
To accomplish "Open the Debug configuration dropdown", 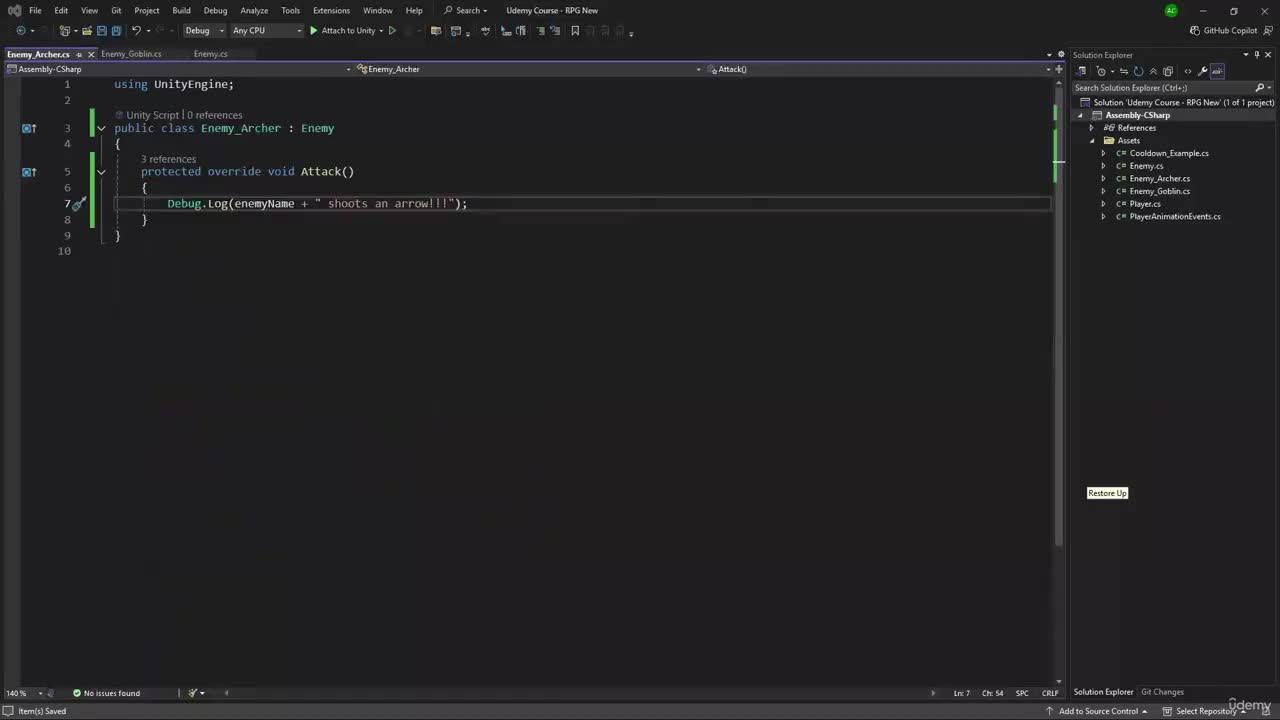I will point(203,31).
